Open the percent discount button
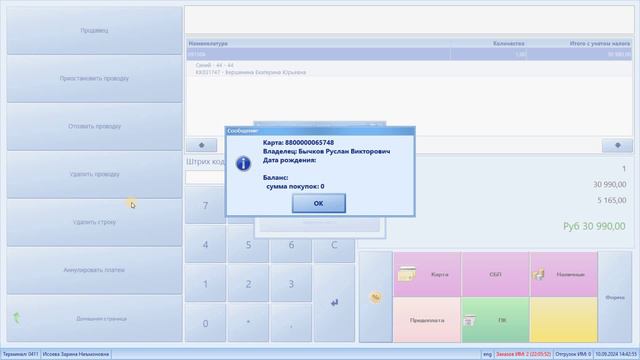The height and width of the screenshot is (360, 640). (x=376, y=297)
